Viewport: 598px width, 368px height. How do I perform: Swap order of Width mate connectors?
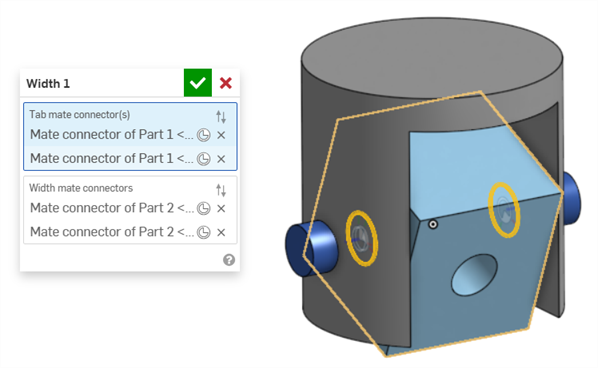click(221, 190)
